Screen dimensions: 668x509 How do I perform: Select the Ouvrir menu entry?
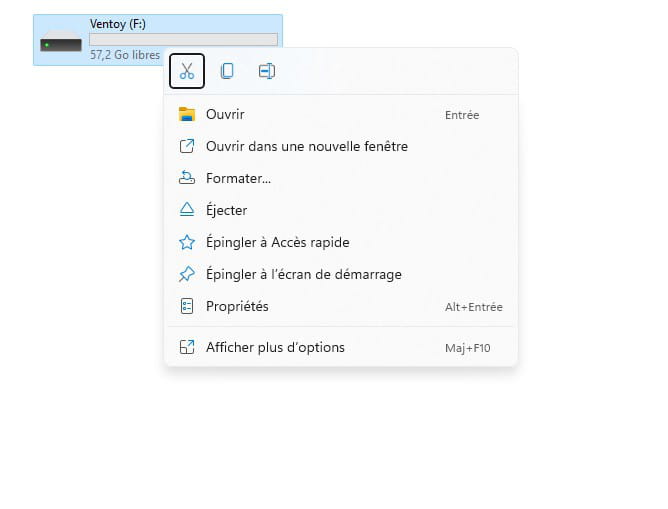225,115
